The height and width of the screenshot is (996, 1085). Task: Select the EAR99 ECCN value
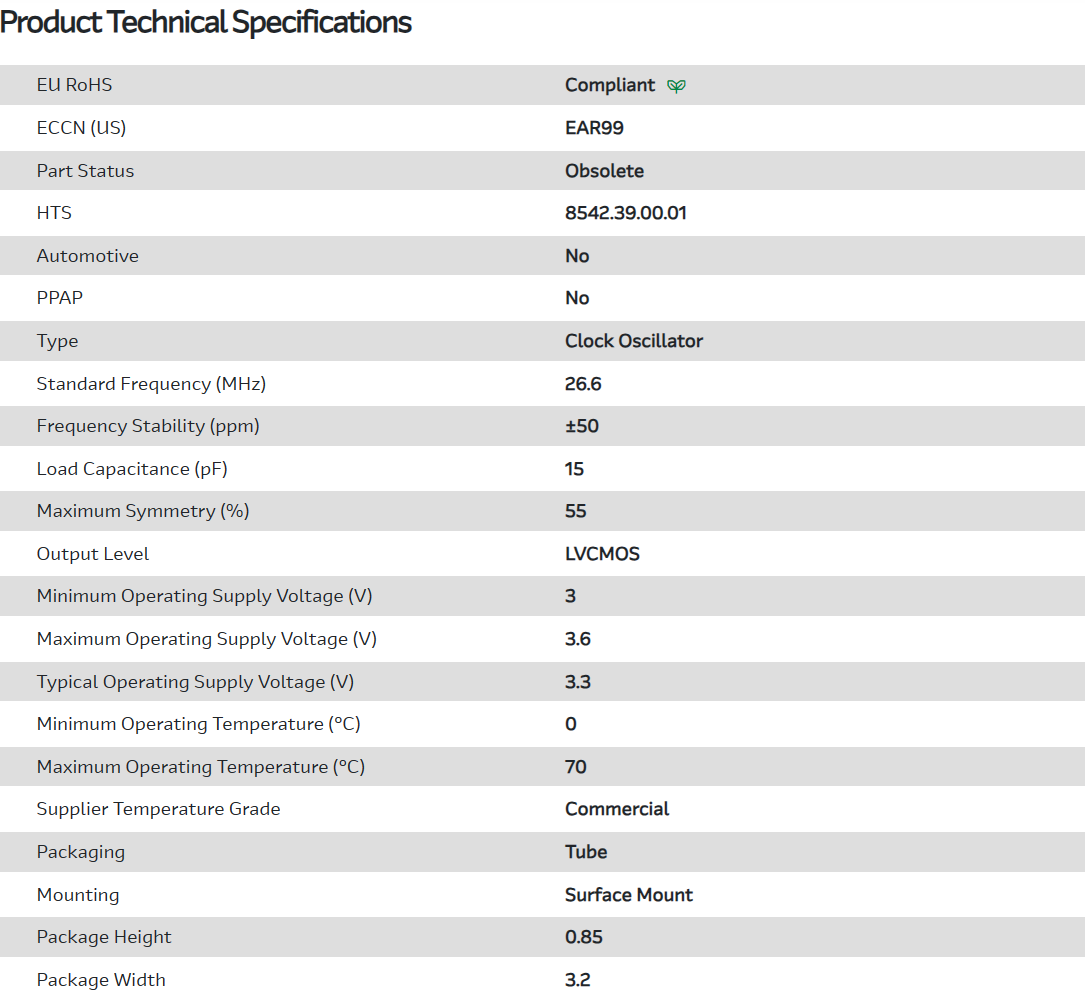coord(594,128)
